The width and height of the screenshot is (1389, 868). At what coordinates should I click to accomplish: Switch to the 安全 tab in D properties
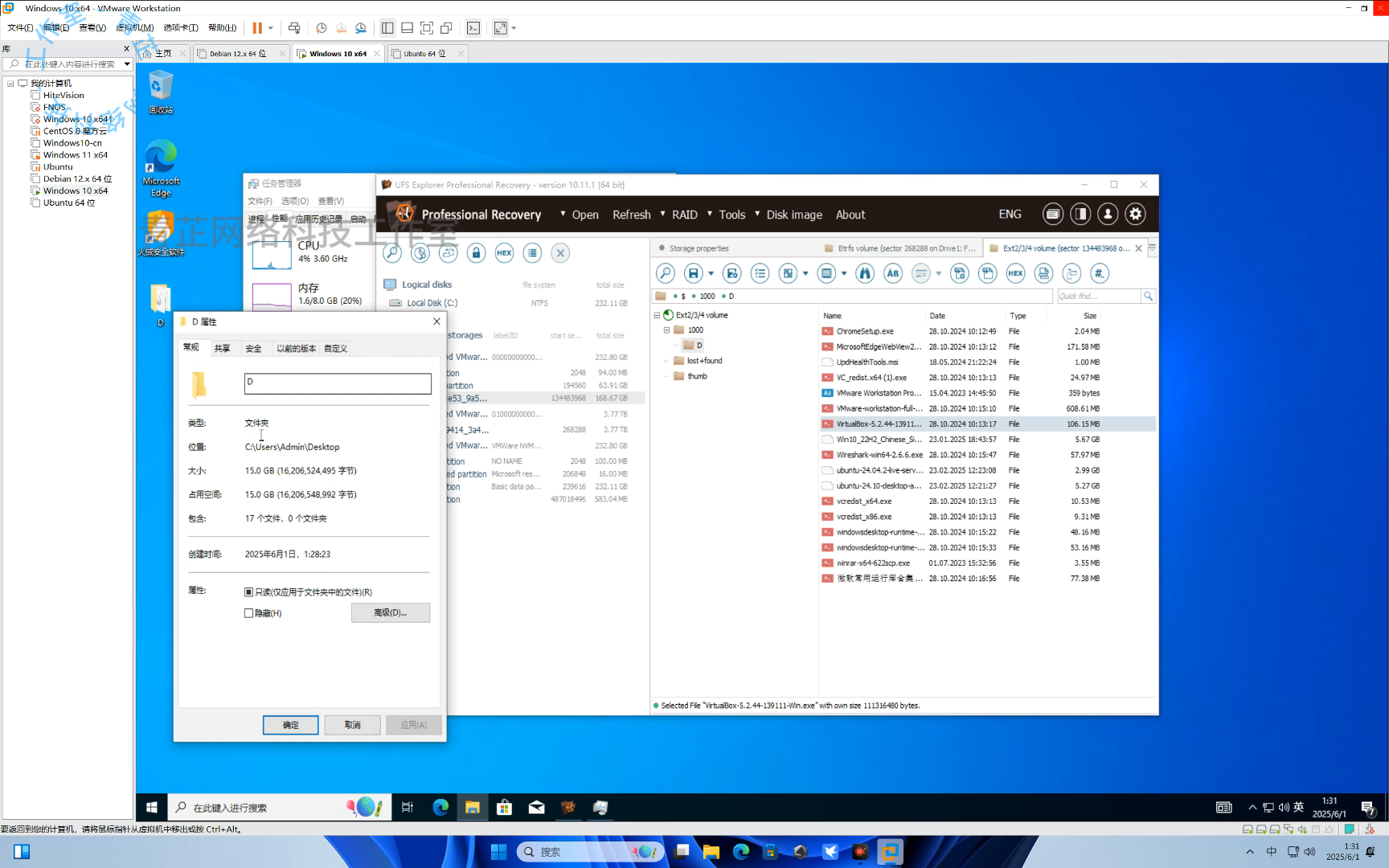coord(254,348)
